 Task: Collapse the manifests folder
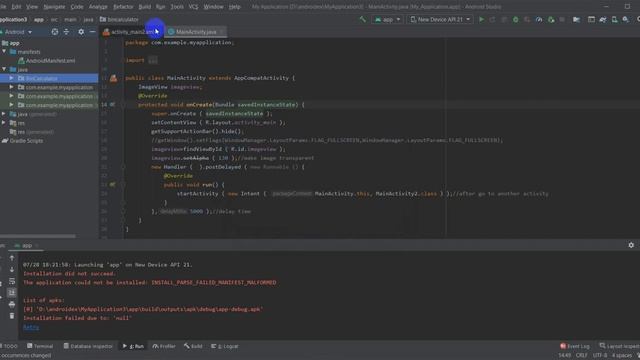[x=4, y=51]
